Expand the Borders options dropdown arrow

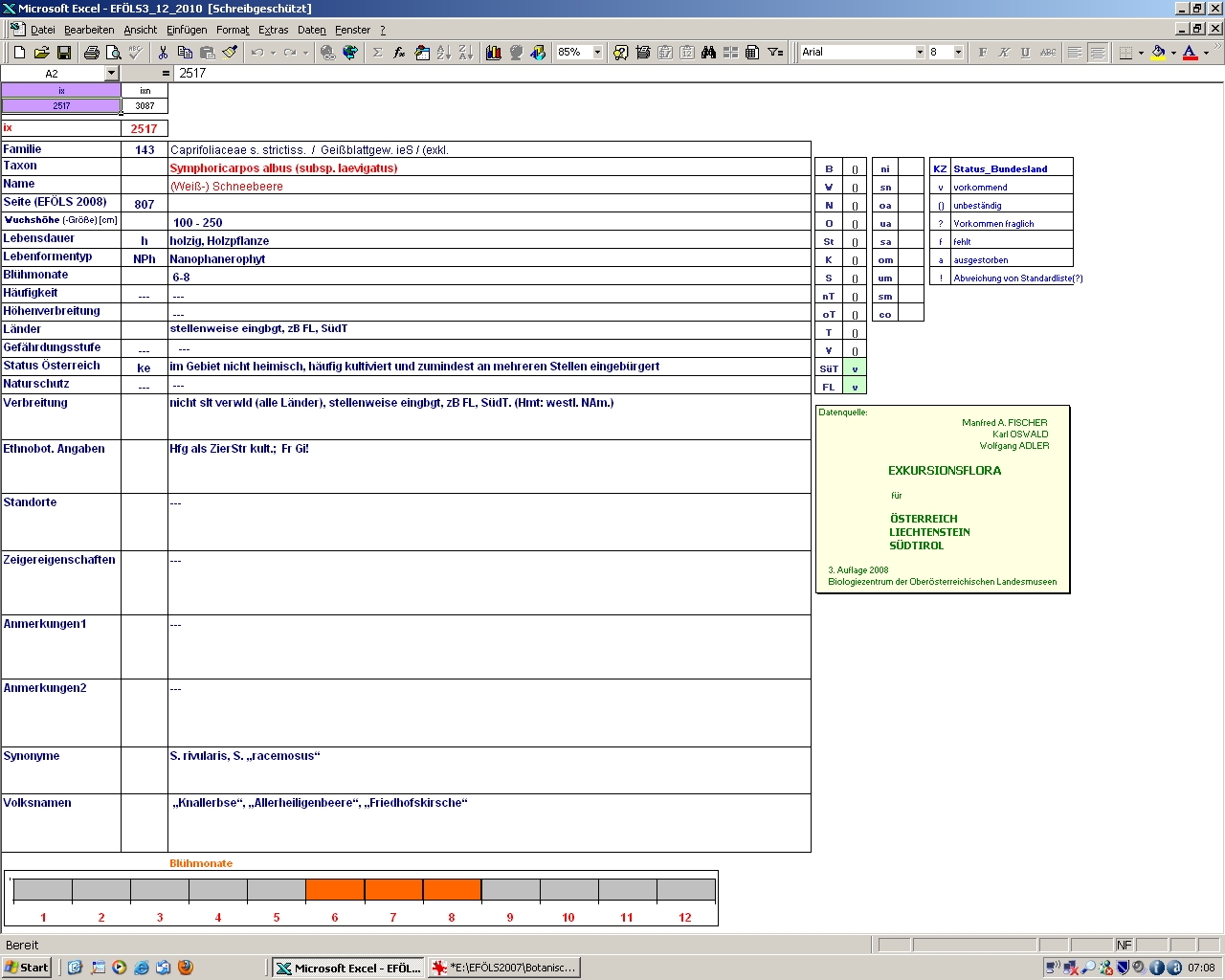click(1141, 53)
